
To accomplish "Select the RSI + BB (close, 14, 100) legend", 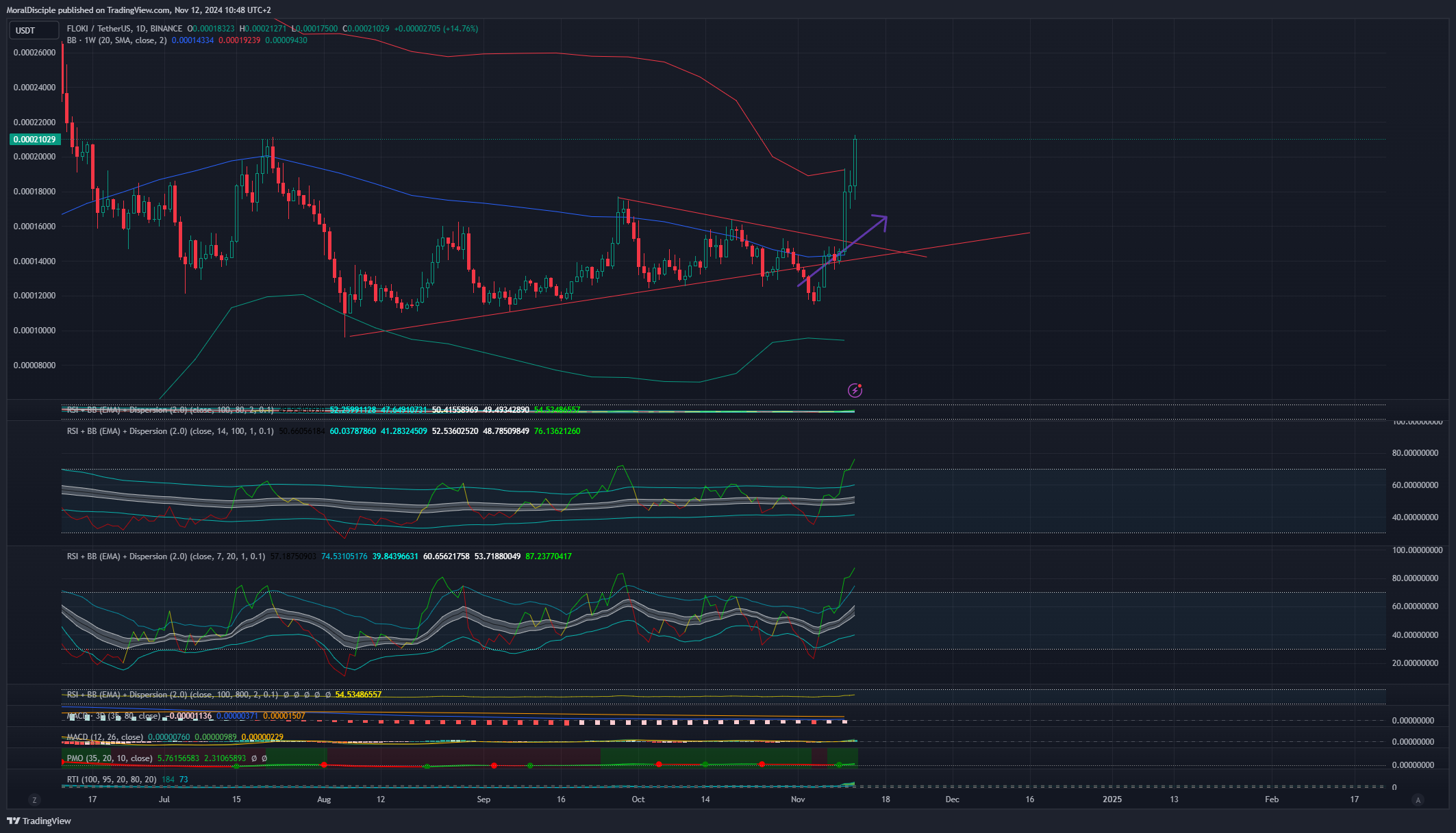I will [170, 431].
